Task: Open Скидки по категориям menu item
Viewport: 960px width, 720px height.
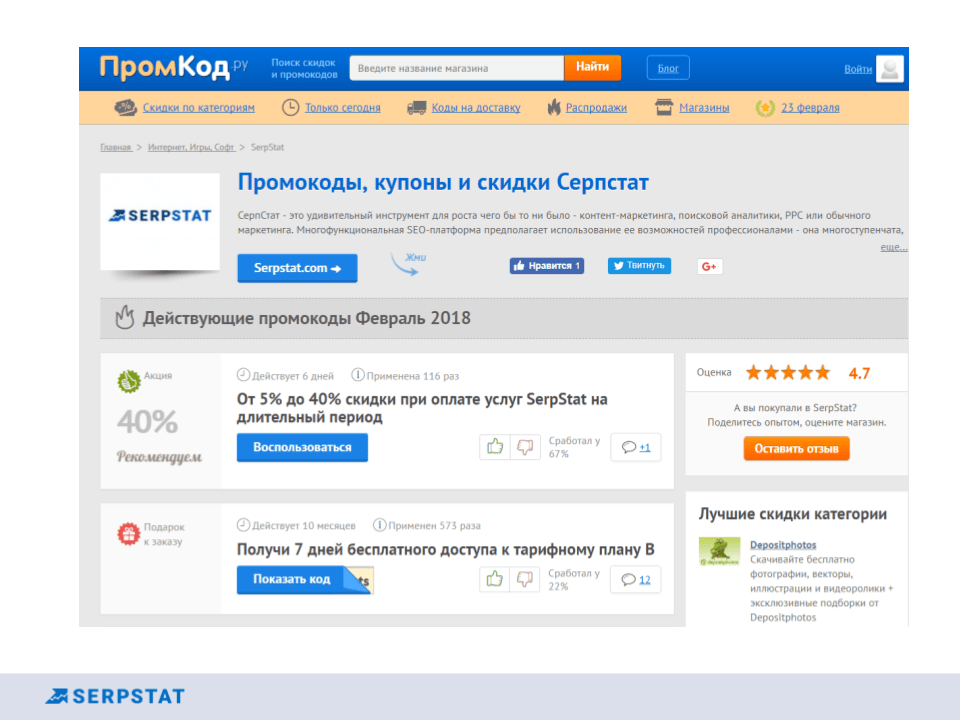Action: point(198,108)
